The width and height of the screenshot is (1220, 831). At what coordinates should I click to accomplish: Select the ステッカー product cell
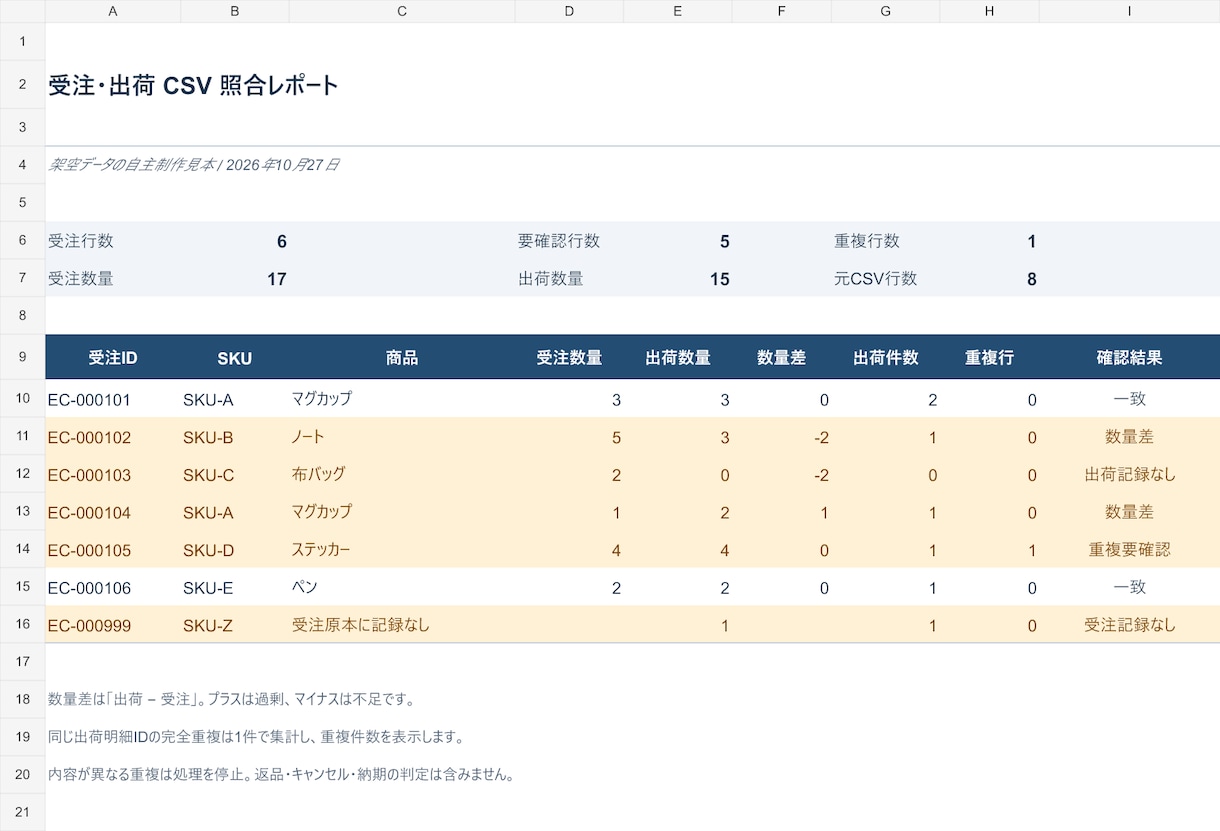click(402, 549)
